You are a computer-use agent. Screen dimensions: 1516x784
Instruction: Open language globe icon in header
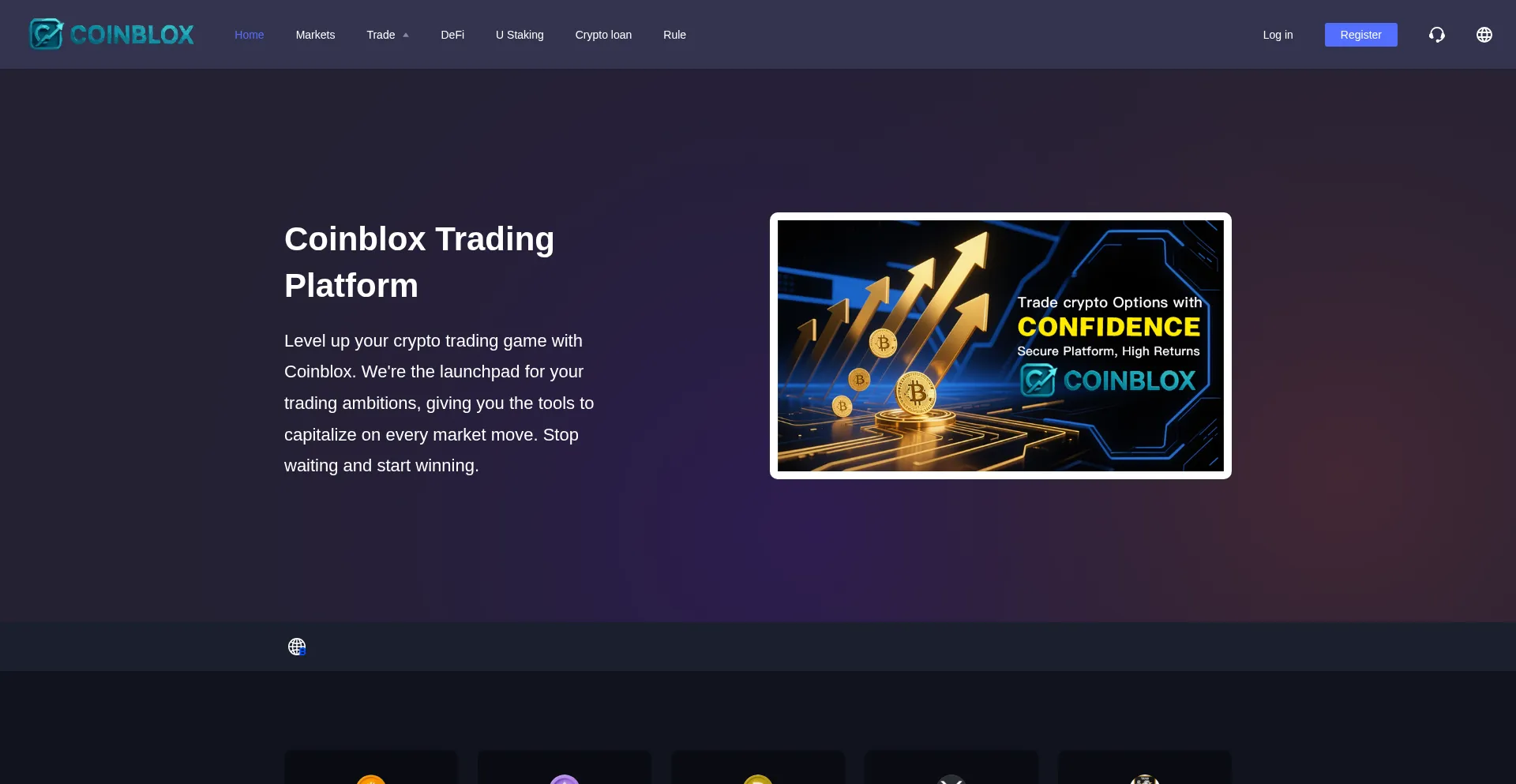click(1484, 35)
